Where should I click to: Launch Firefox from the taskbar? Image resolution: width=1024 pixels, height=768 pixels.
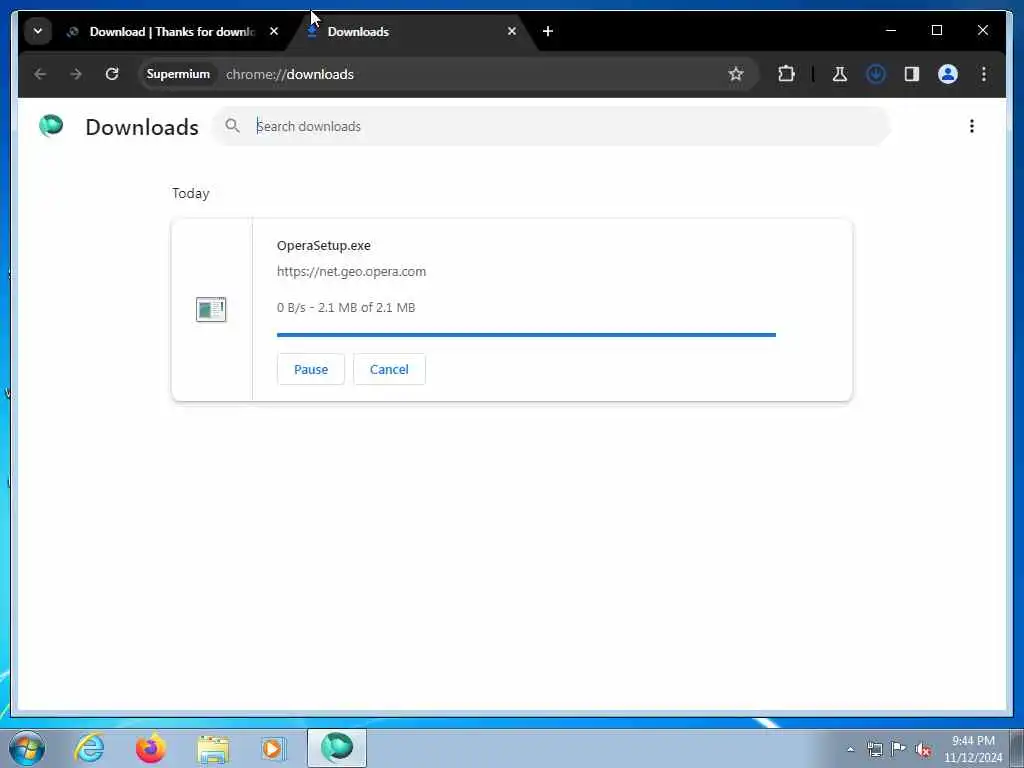151,748
